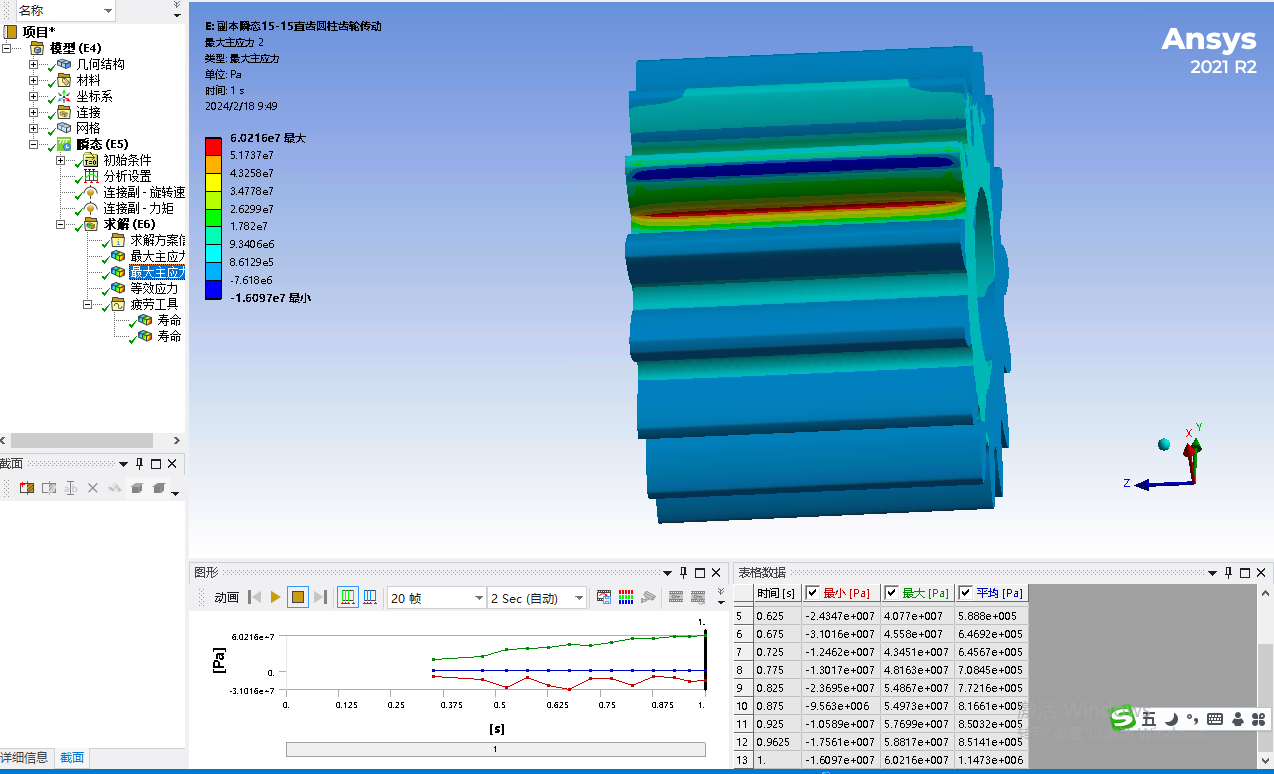Click the IME user avatar icon
This screenshot has width=1274, height=774.
1238,718
